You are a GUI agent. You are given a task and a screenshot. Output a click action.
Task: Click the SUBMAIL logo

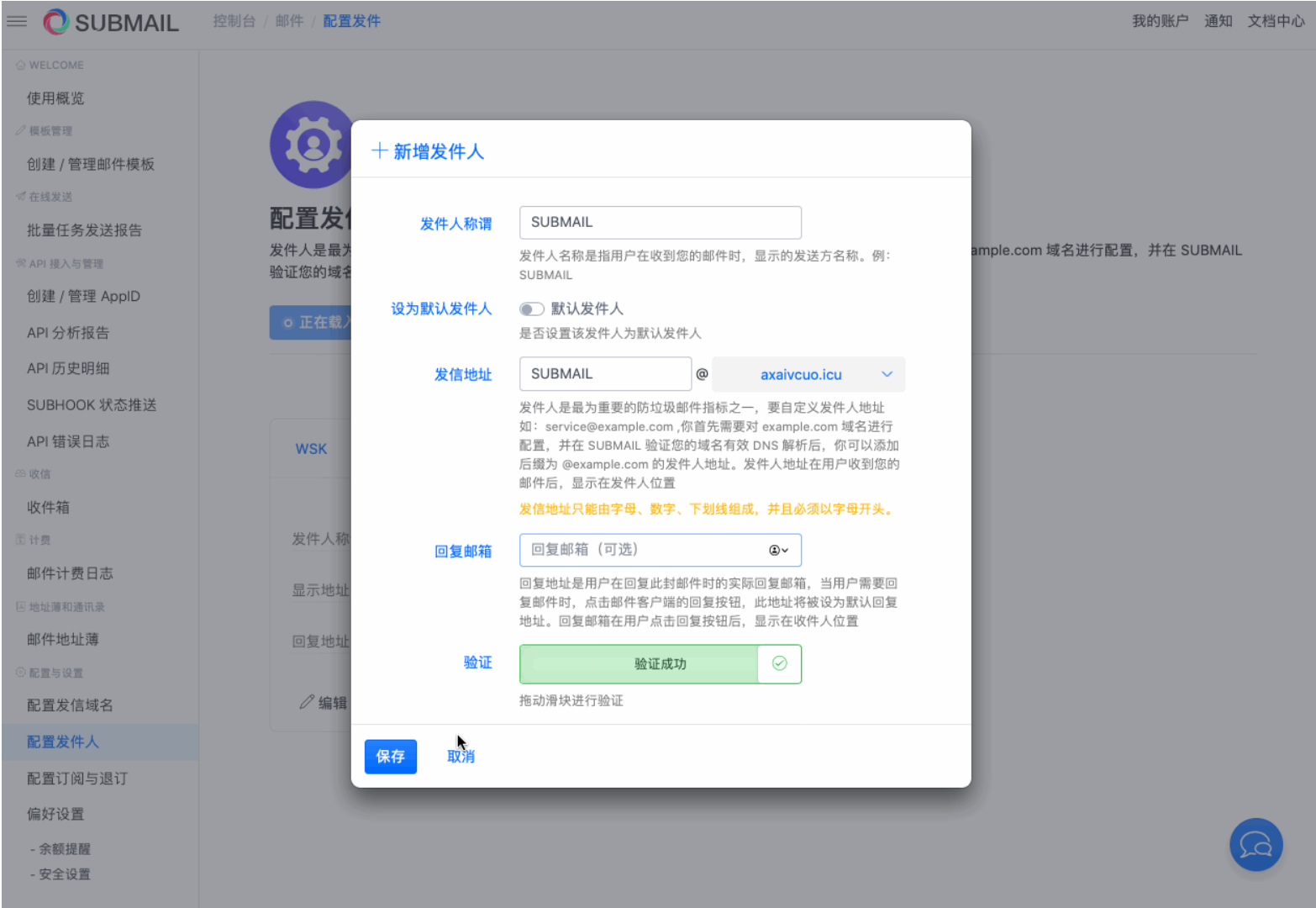pyautogui.click(x=111, y=22)
